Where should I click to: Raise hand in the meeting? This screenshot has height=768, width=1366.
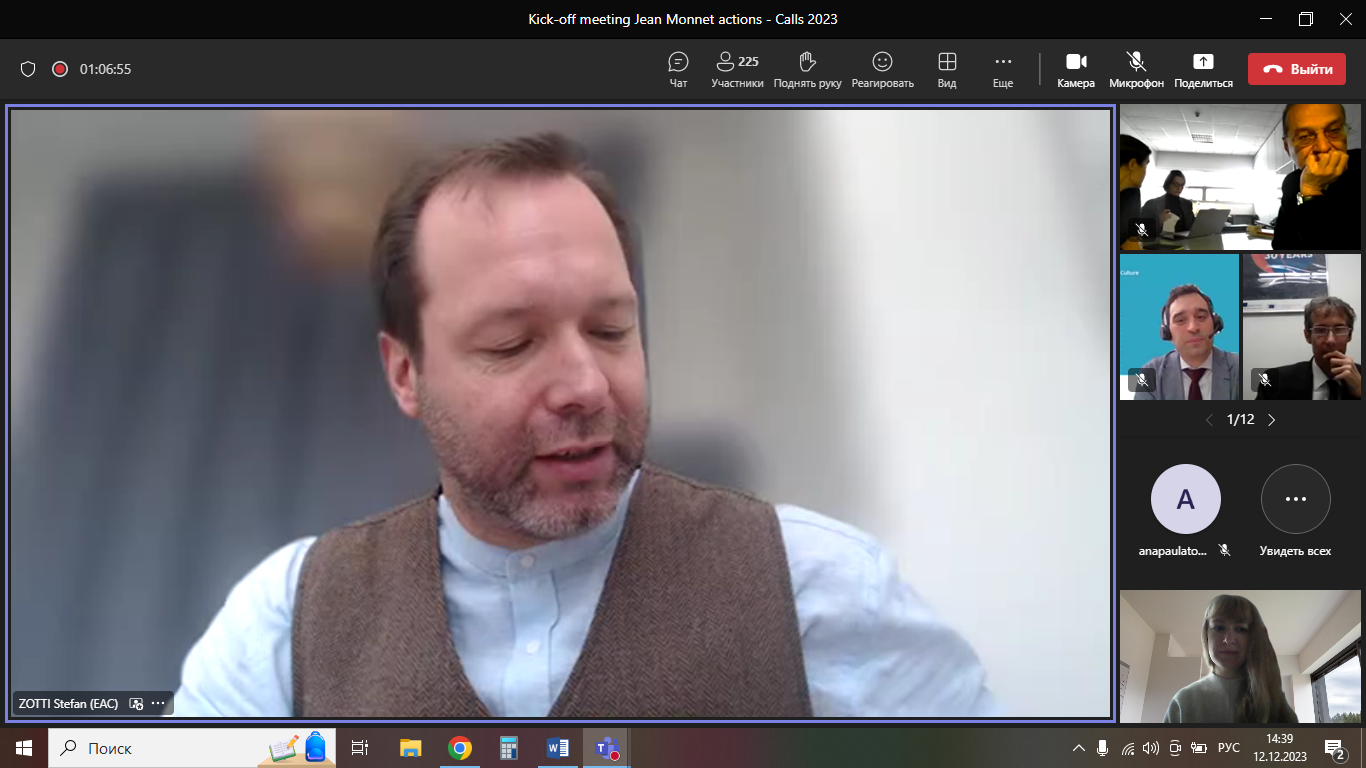807,62
